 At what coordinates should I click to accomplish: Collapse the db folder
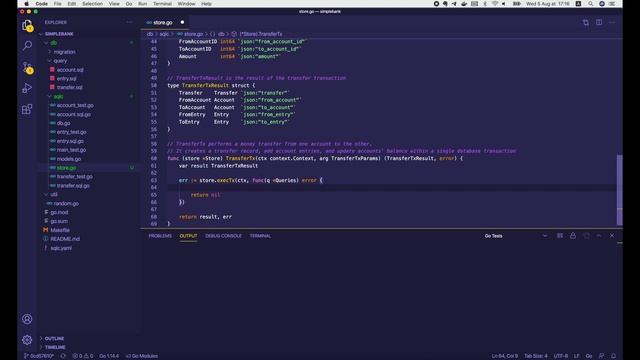[x=88, y=43]
